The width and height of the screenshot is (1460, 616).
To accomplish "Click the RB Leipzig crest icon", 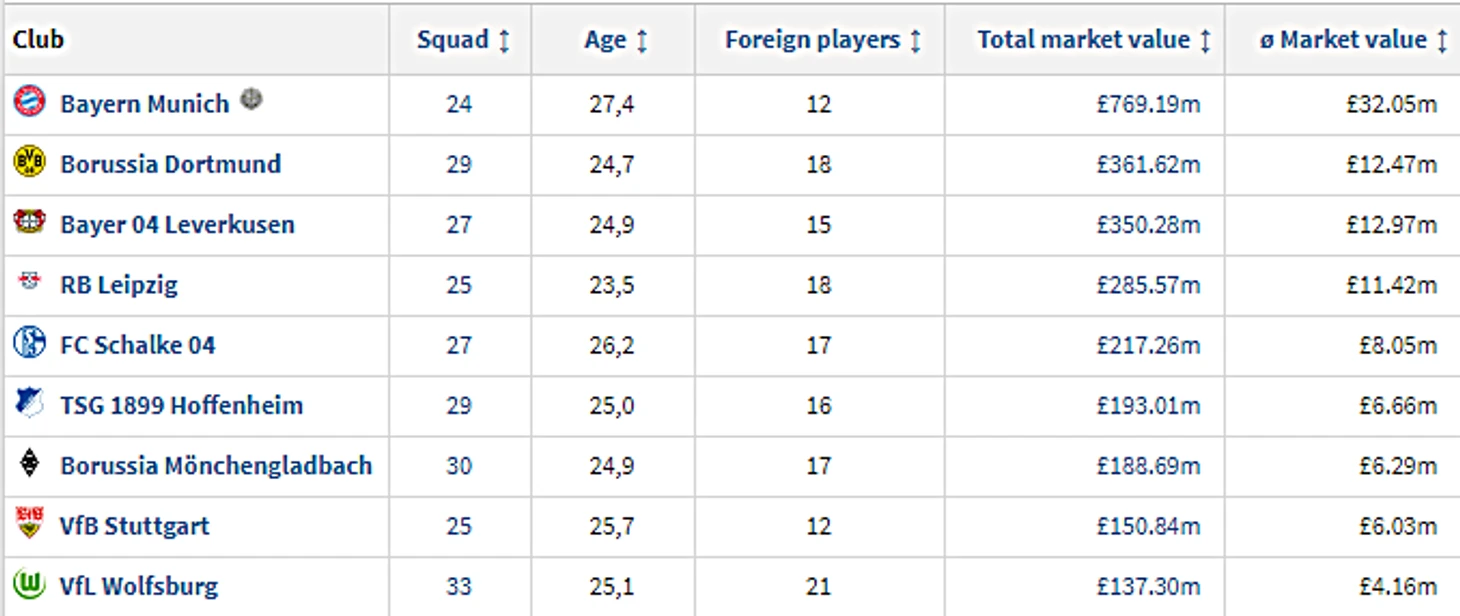I will 29,282.
